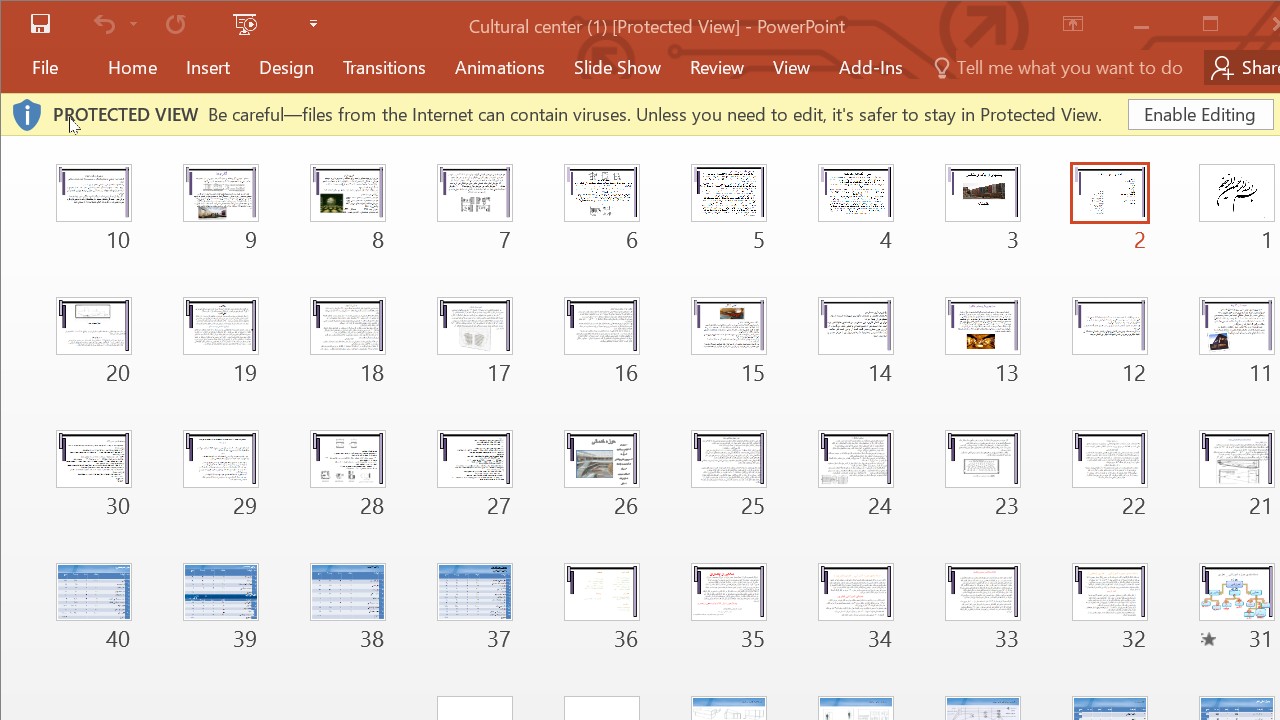This screenshot has width=1280, height=720.
Task: Select slide 15 thumbnail
Action: tap(729, 326)
